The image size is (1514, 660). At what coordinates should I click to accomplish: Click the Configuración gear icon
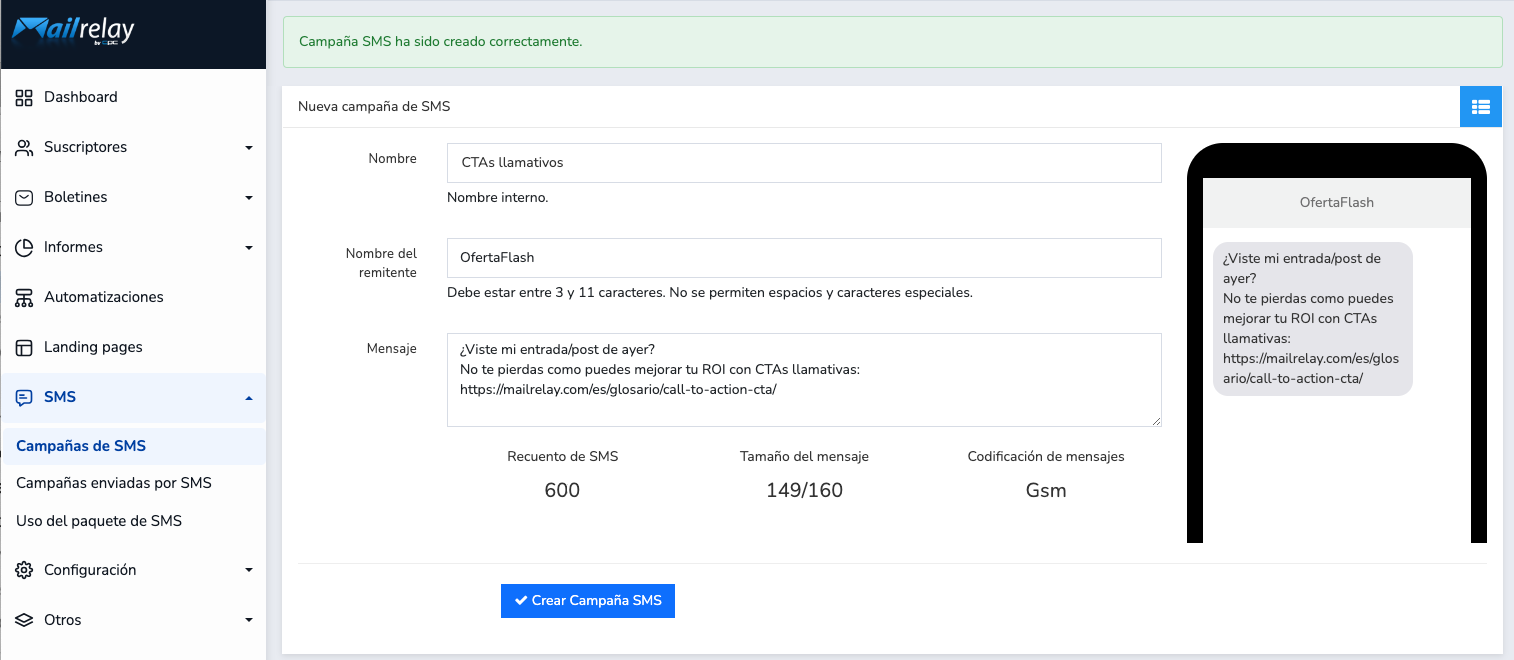coord(24,570)
